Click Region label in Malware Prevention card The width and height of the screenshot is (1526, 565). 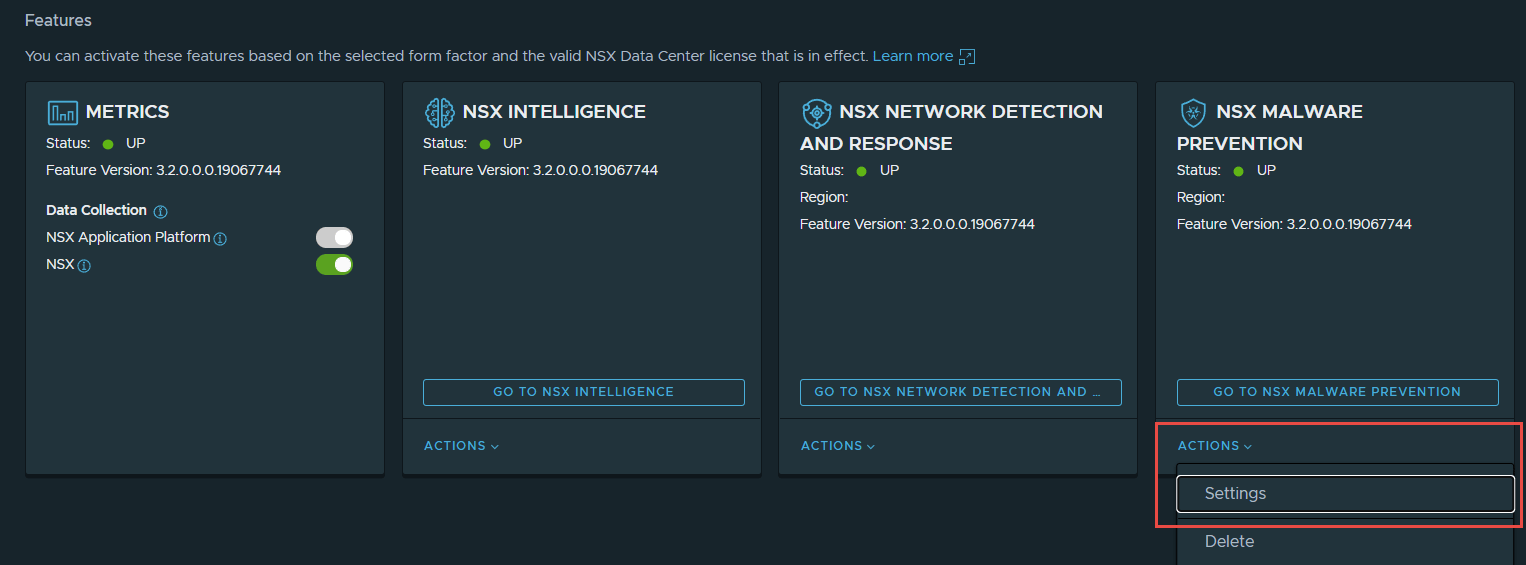(1201, 197)
